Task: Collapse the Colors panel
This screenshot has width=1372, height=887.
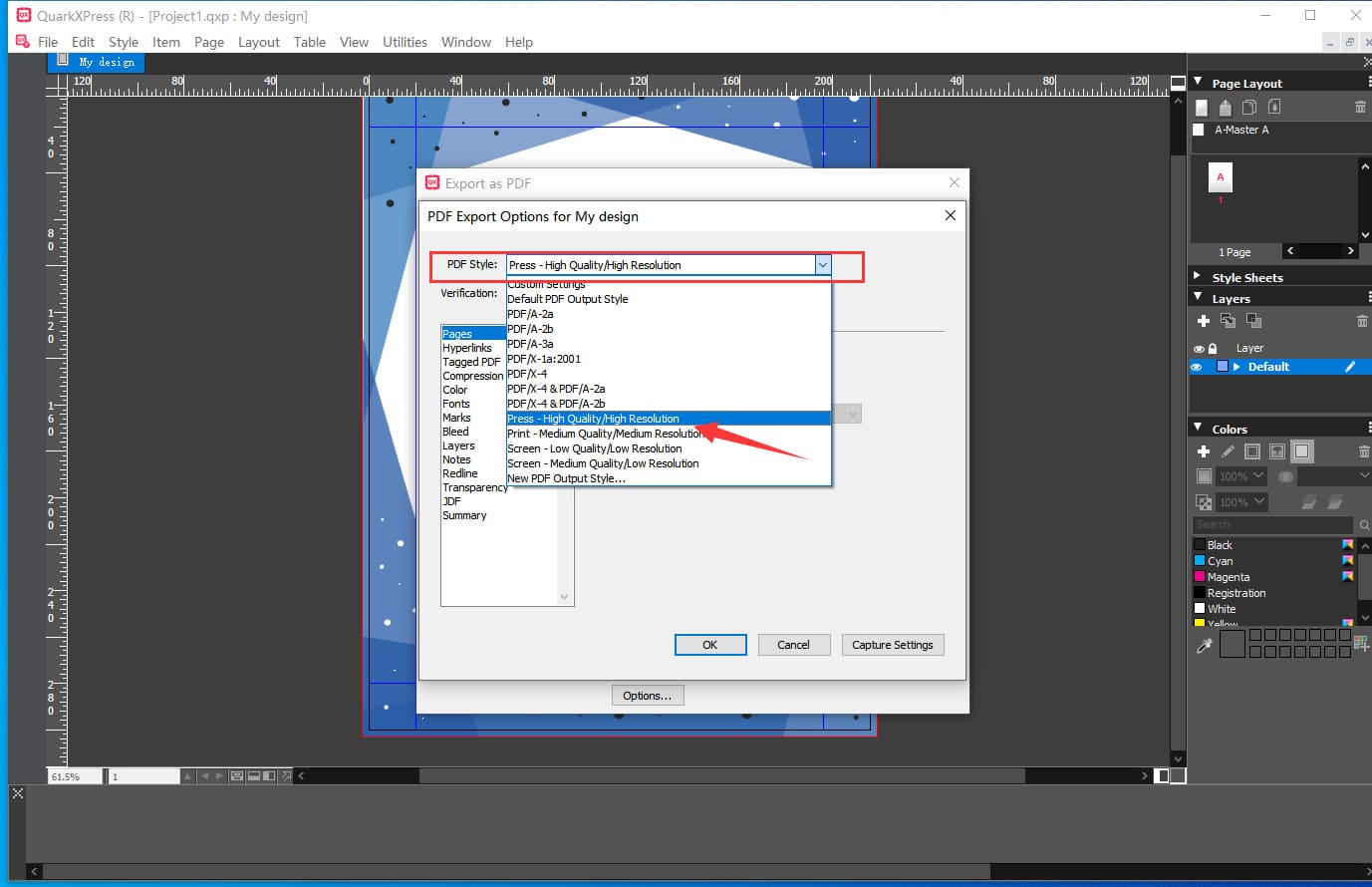Action: 1198,429
